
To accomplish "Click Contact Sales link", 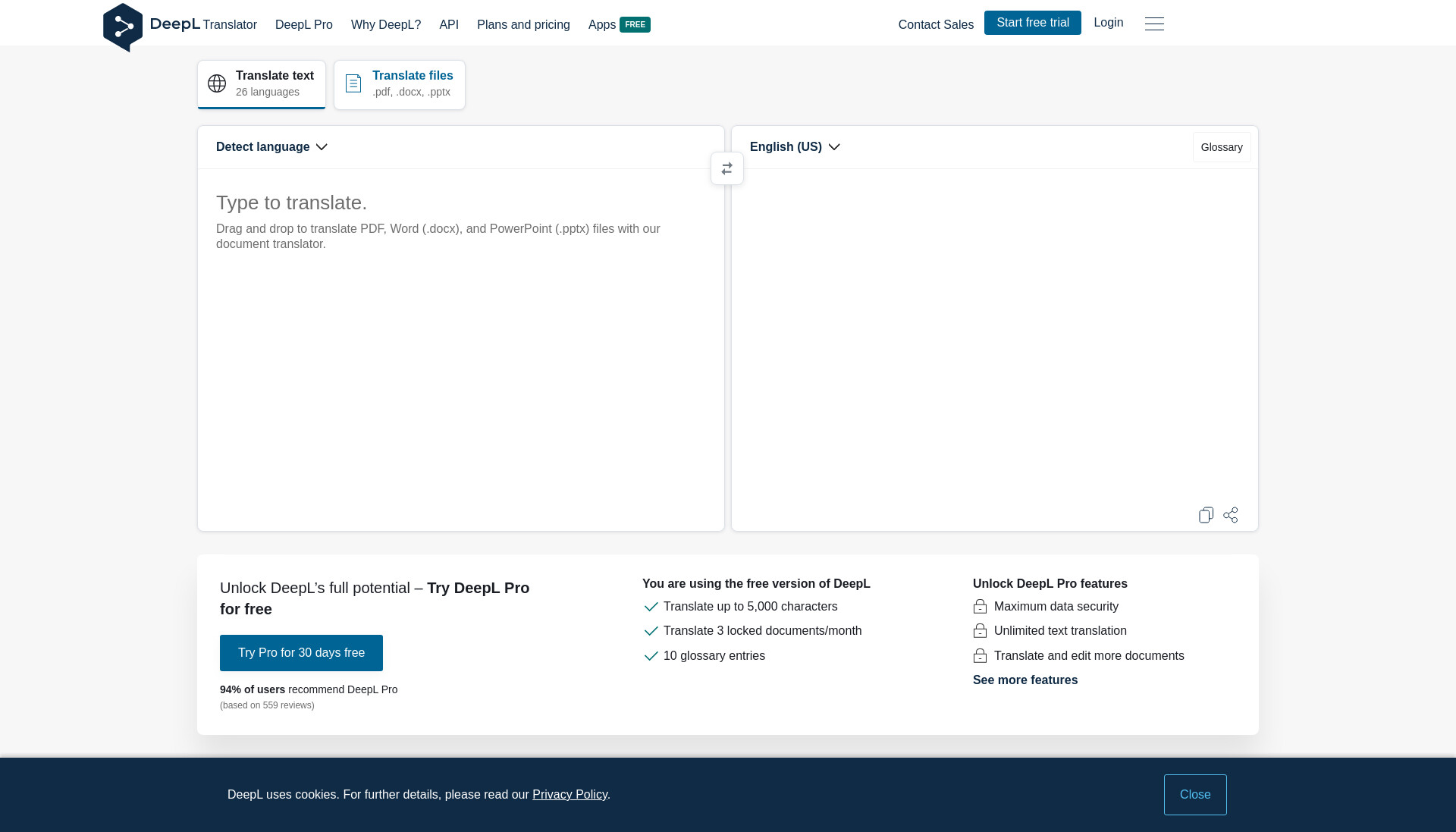I will point(936,24).
